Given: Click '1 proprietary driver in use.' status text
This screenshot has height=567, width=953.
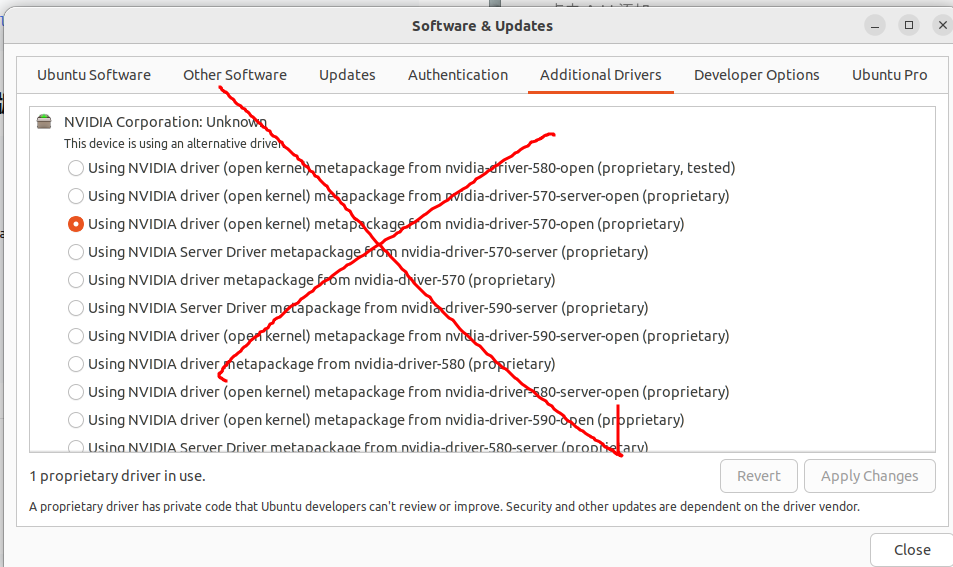Looking at the screenshot, I should pos(117,476).
